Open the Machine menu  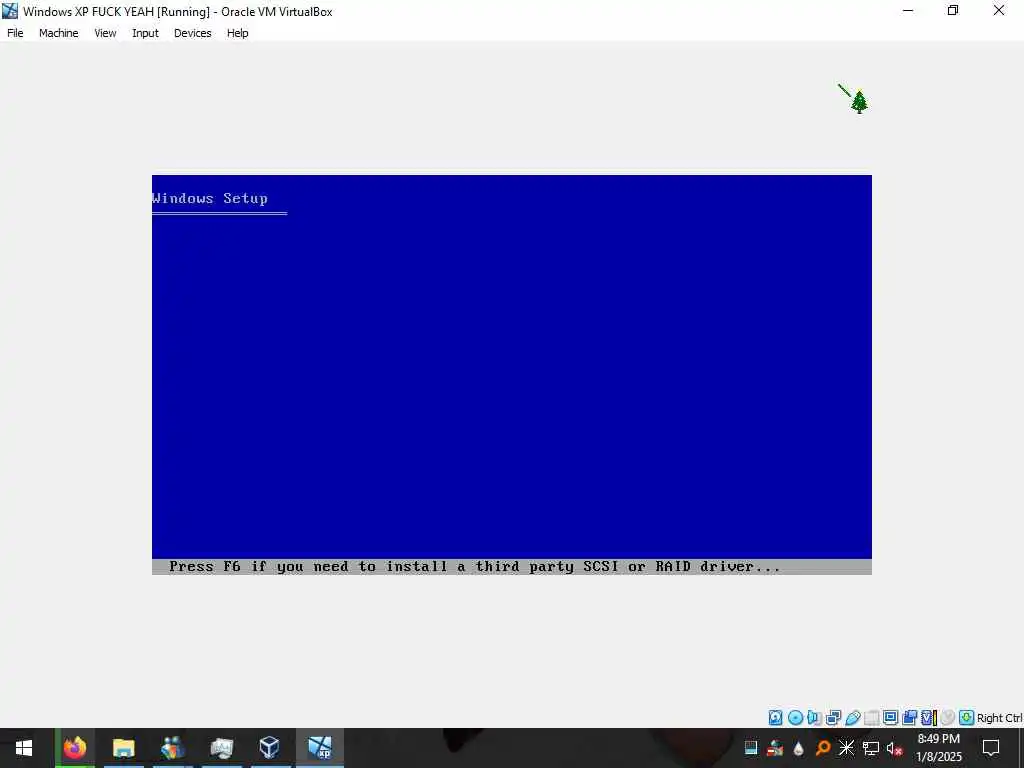(59, 33)
